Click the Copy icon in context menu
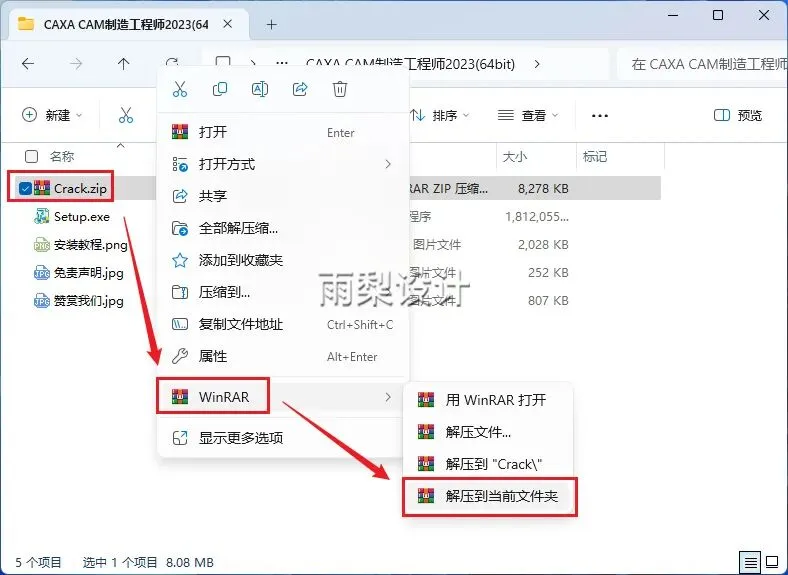 [220, 89]
